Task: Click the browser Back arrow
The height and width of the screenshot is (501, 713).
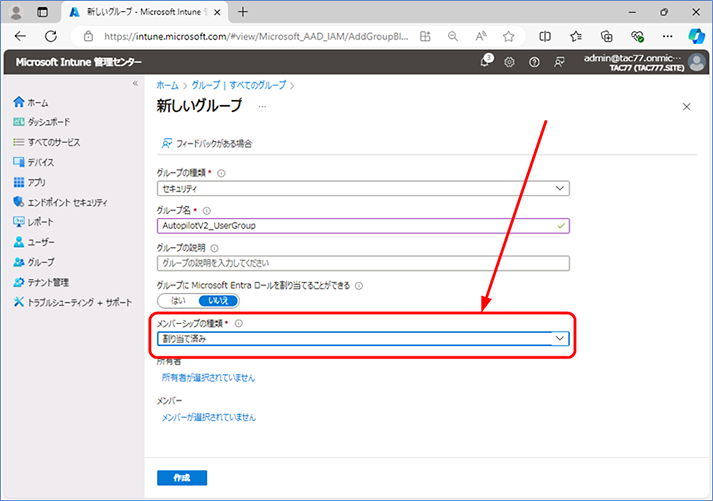Action: (20, 36)
